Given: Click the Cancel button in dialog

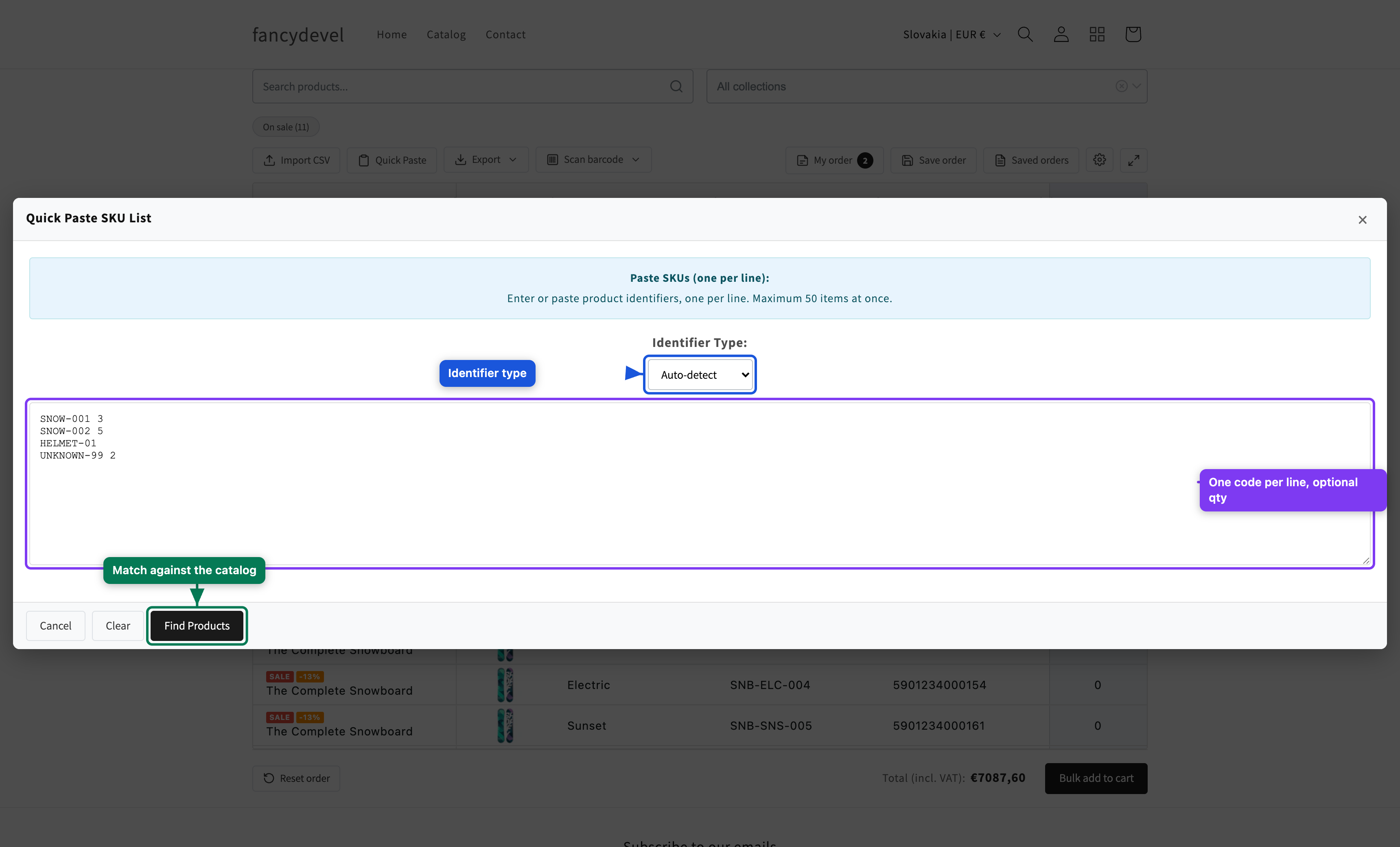Looking at the screenshot, I should coord(56,625).
